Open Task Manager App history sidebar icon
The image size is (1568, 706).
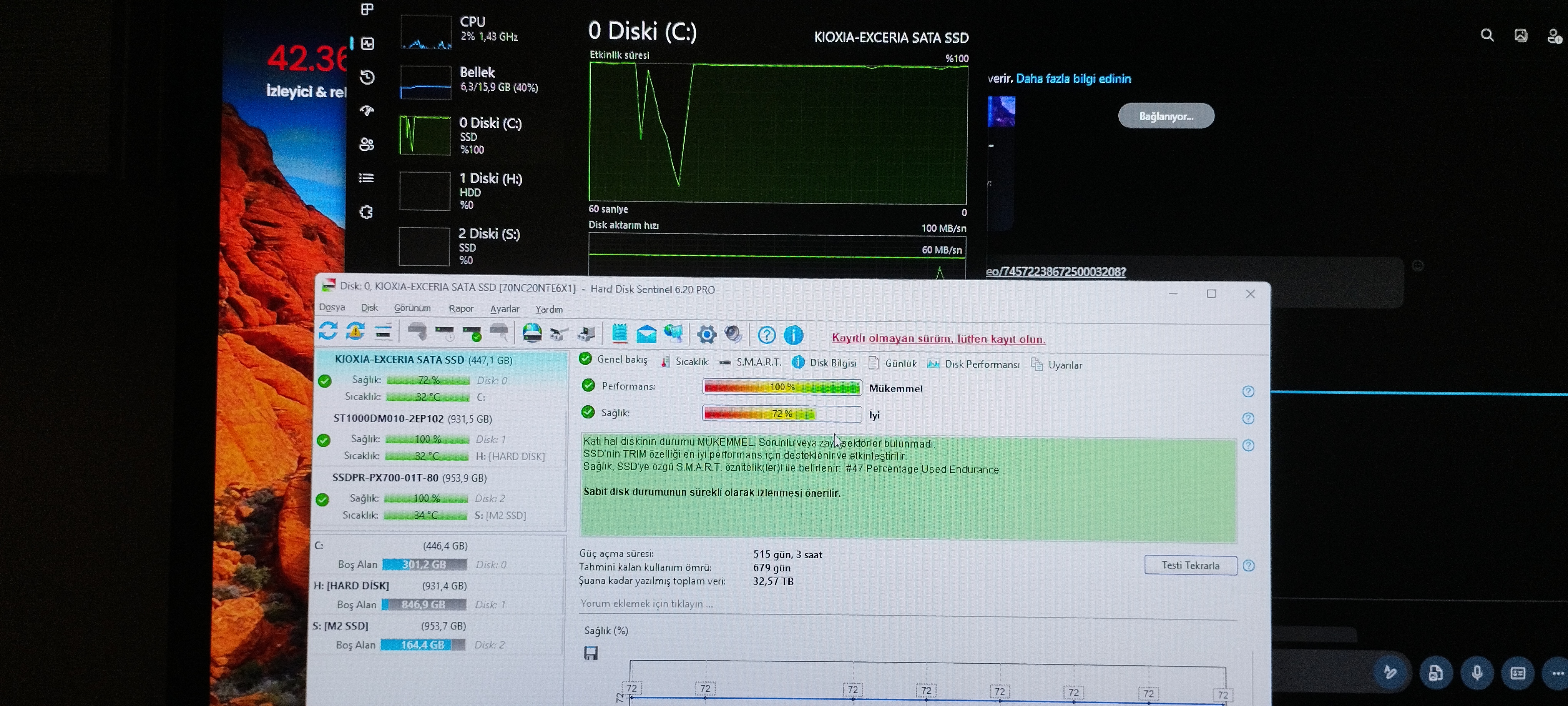click(x=367, y=77)
